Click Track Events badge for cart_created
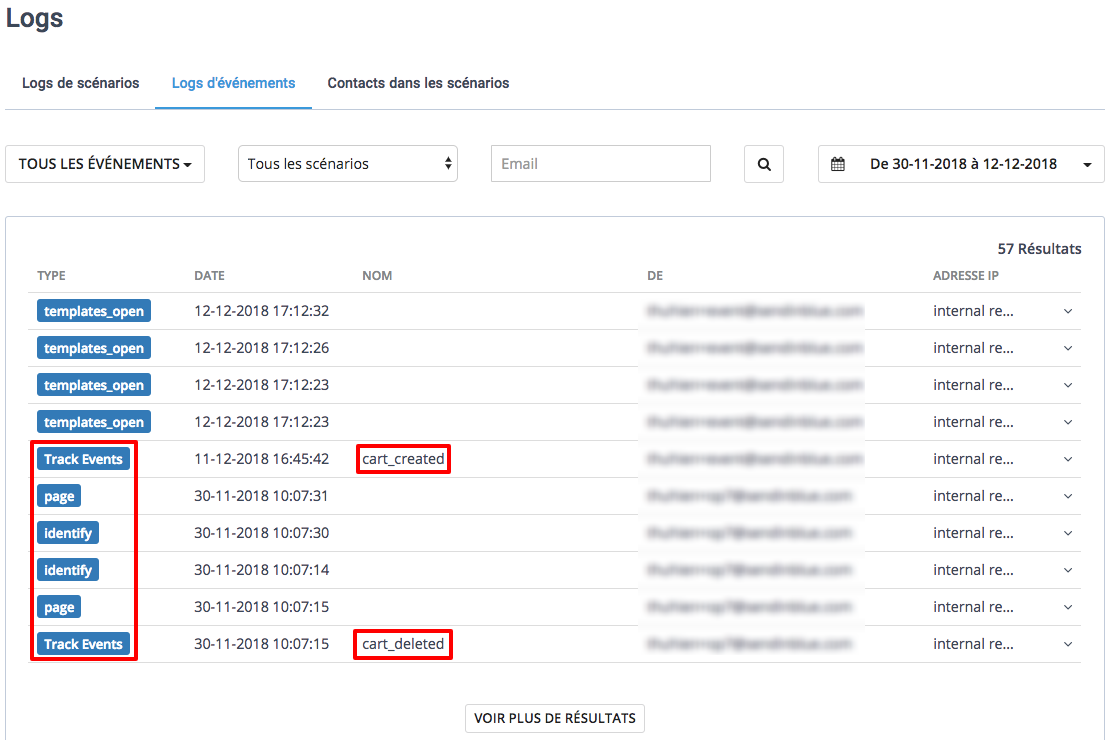This screenshot has width=1110, height=740. (x=84, y=459)
